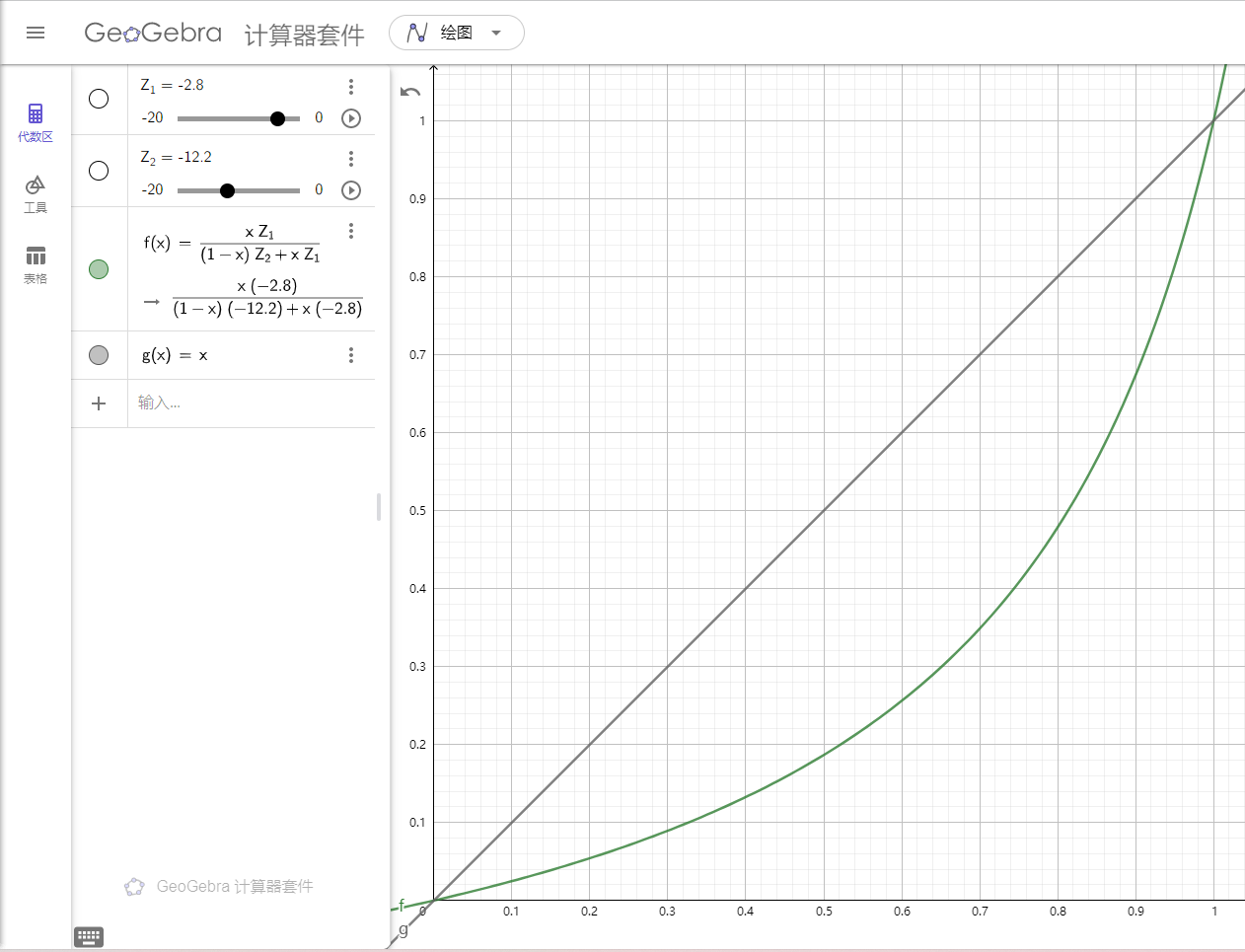The width and height of the screenshot is (1245, 952).
Task: Open more options for Z₂ row
Action: 351,159
